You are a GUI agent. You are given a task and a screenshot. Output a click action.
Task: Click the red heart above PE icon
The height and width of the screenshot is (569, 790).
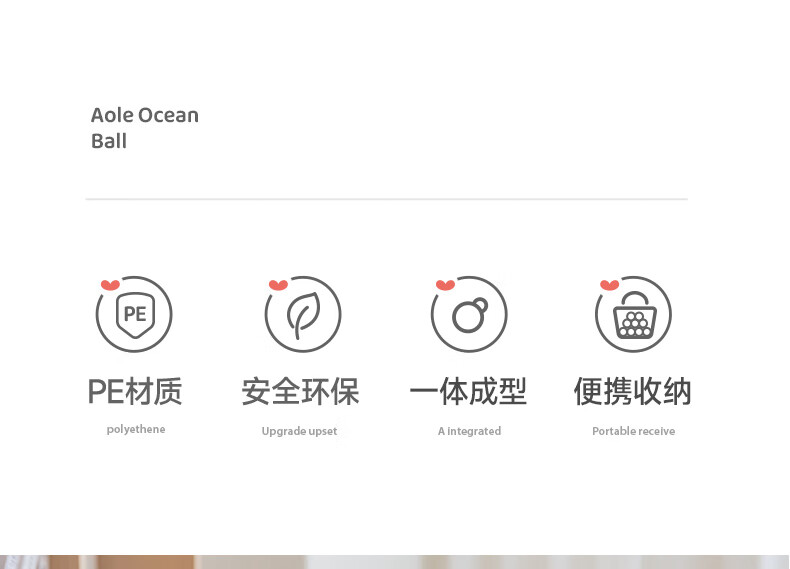(110, 285)
